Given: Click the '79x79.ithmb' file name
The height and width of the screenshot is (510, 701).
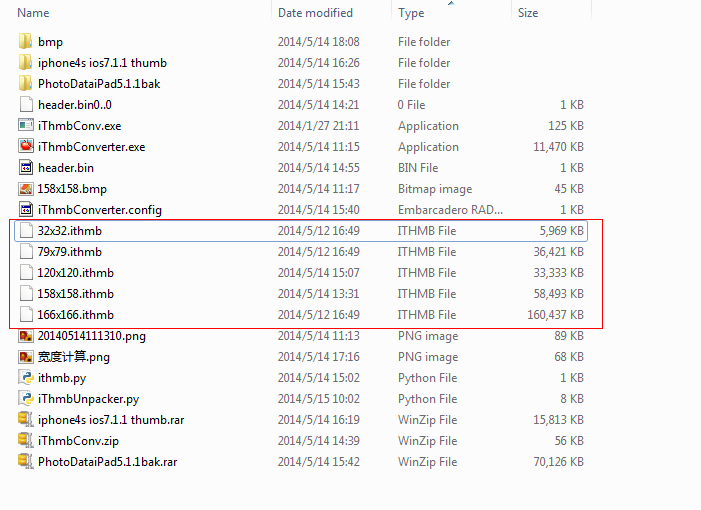Looking at the screenshot, I should pos(70,252).
